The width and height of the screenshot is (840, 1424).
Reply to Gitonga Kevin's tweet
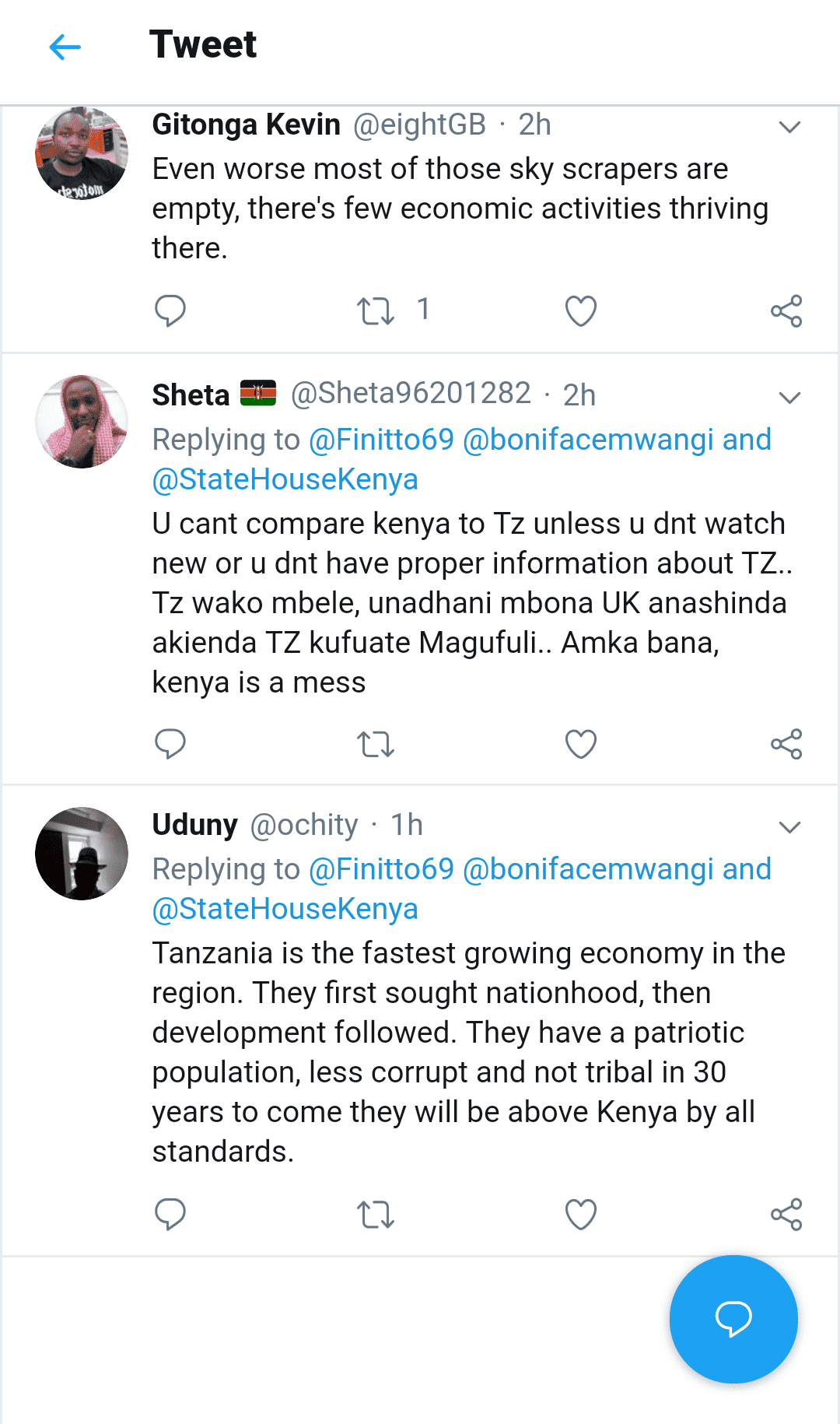pyautogui.click(x=170, y=310)
